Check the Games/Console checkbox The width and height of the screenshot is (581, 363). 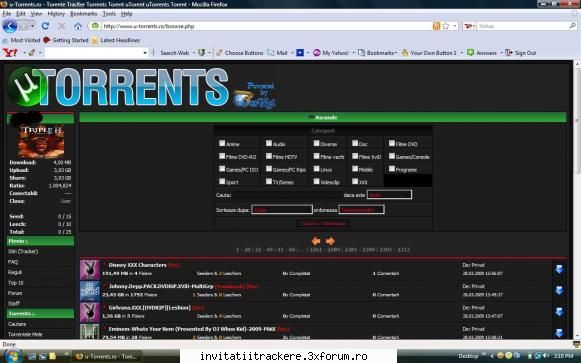pos(392,156)
